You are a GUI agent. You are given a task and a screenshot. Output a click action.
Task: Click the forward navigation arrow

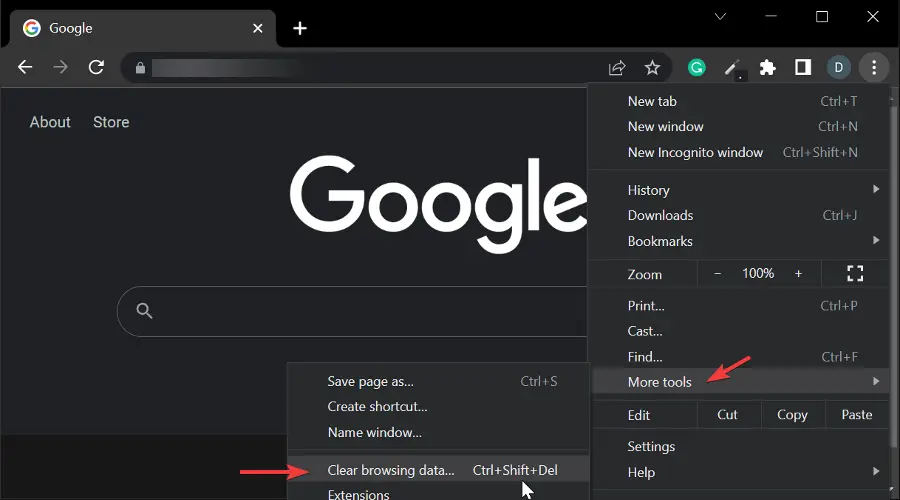tap(60, 67)
